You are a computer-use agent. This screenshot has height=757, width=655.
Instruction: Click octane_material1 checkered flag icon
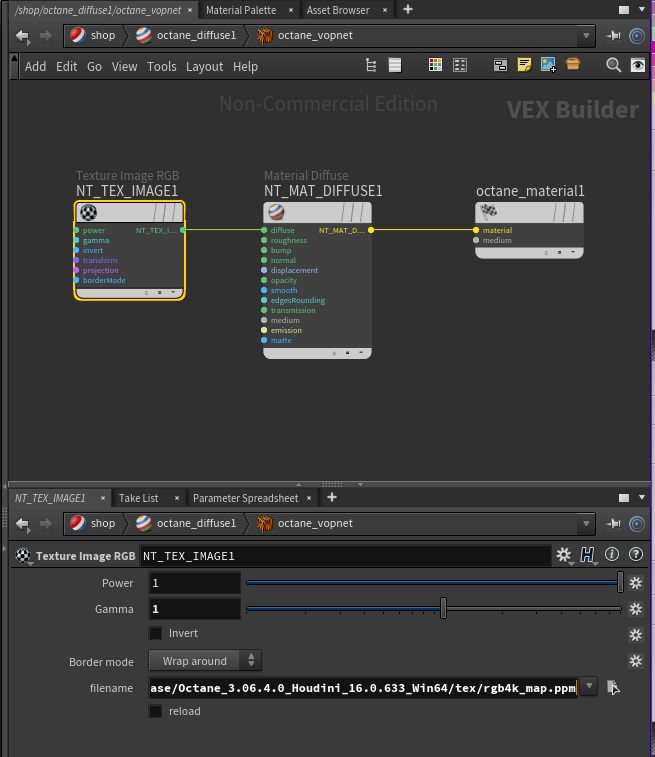488,211
